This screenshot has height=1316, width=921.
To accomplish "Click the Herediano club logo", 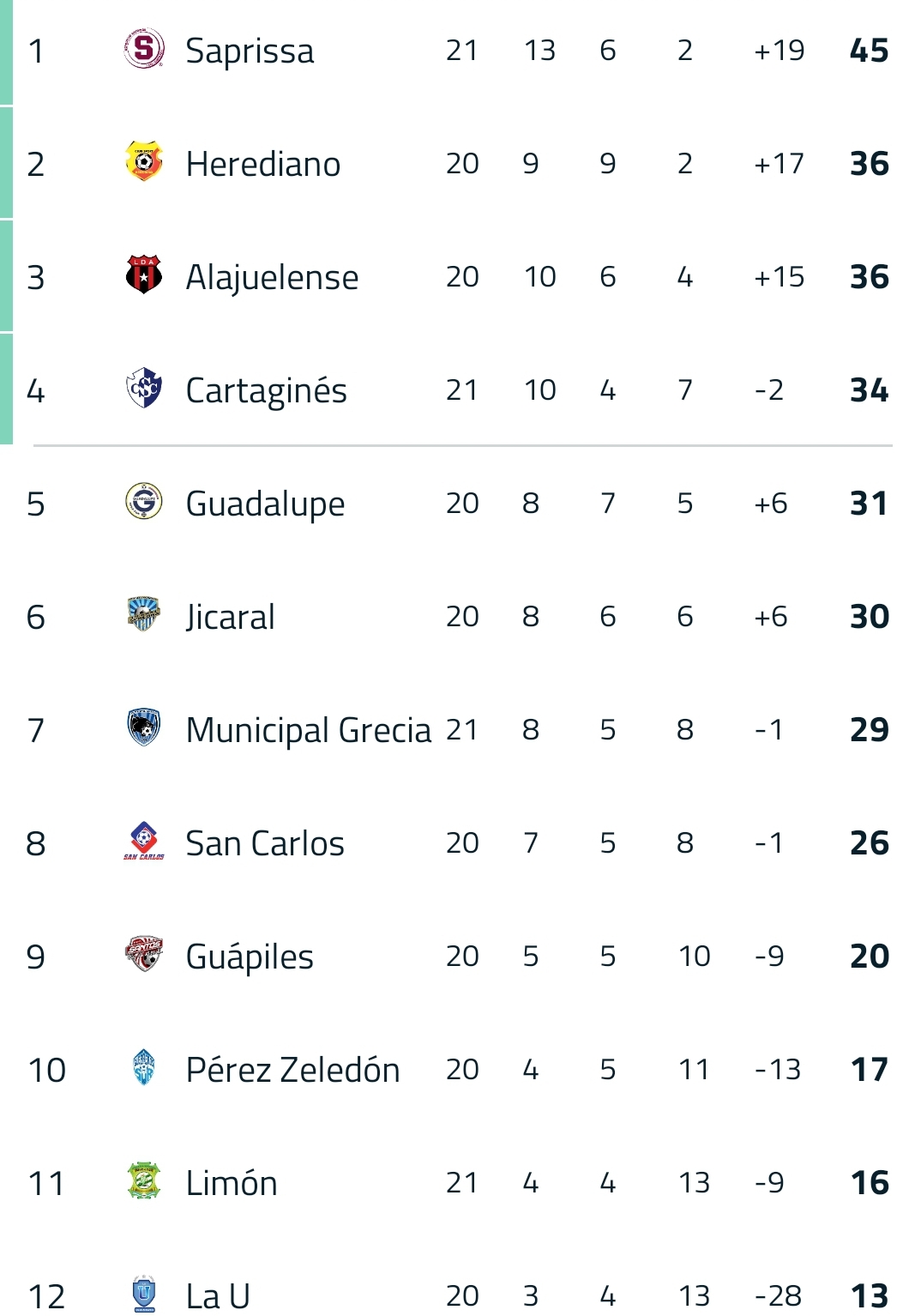I will [x=144, y=162].
